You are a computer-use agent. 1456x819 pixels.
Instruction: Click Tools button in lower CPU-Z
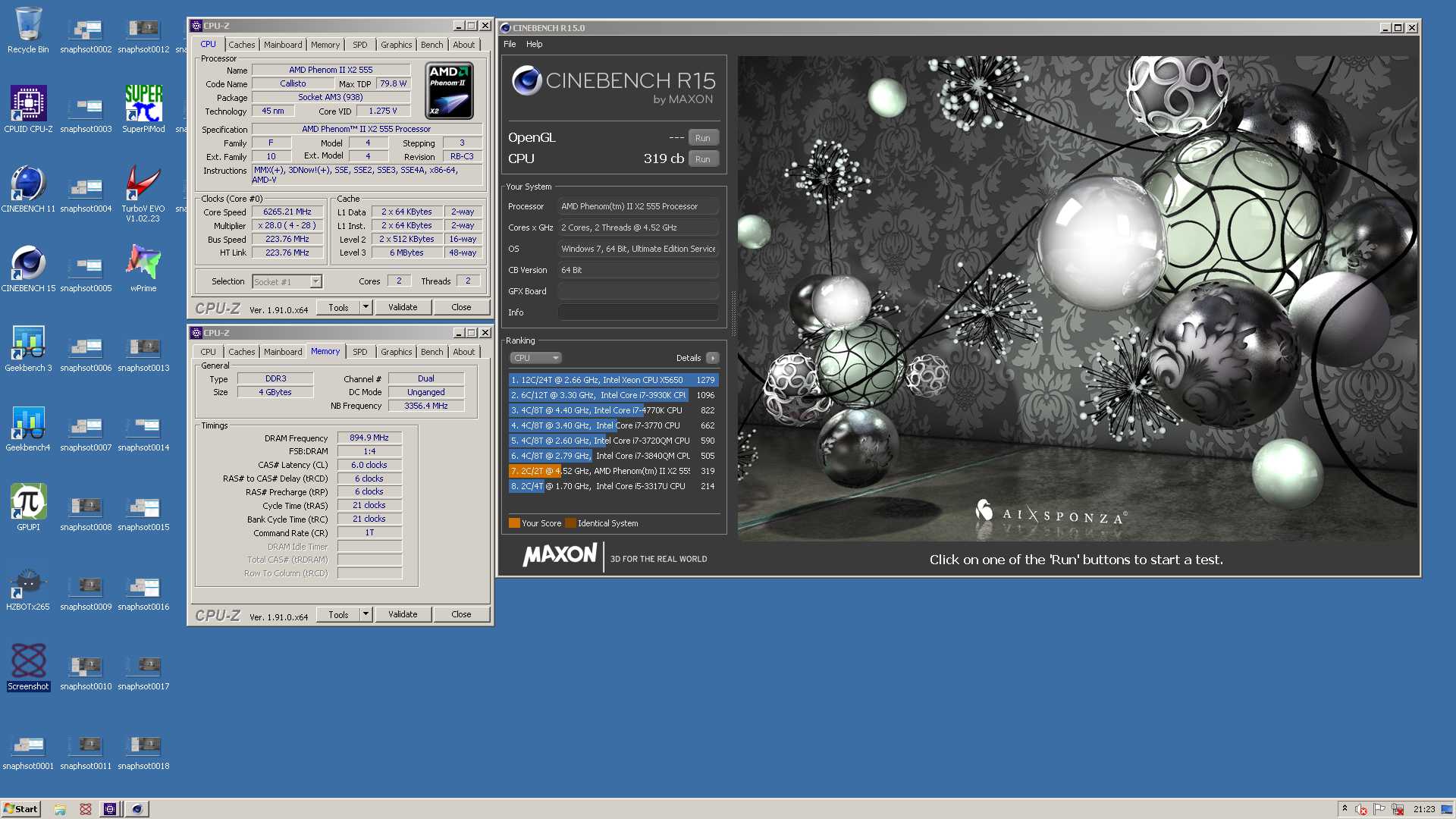tap(339, 614)
